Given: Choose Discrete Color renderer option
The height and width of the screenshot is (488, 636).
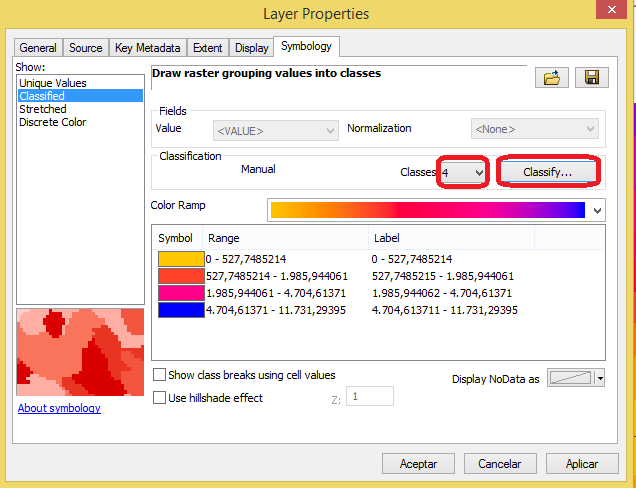Looking at the screenshot, I should [52, 122].
